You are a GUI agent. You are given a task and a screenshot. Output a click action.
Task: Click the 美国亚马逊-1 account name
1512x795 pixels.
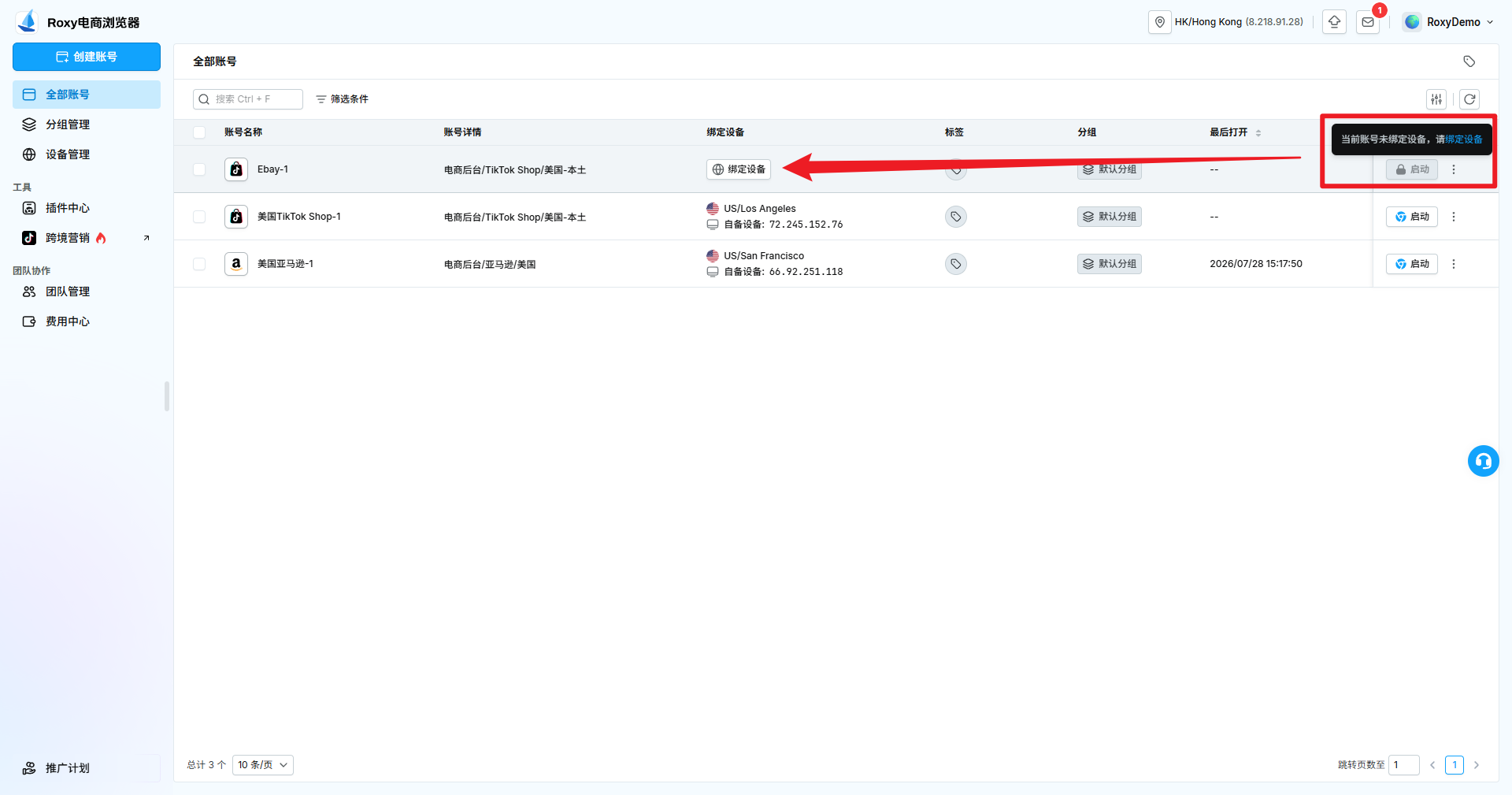(x=285, y=264)
